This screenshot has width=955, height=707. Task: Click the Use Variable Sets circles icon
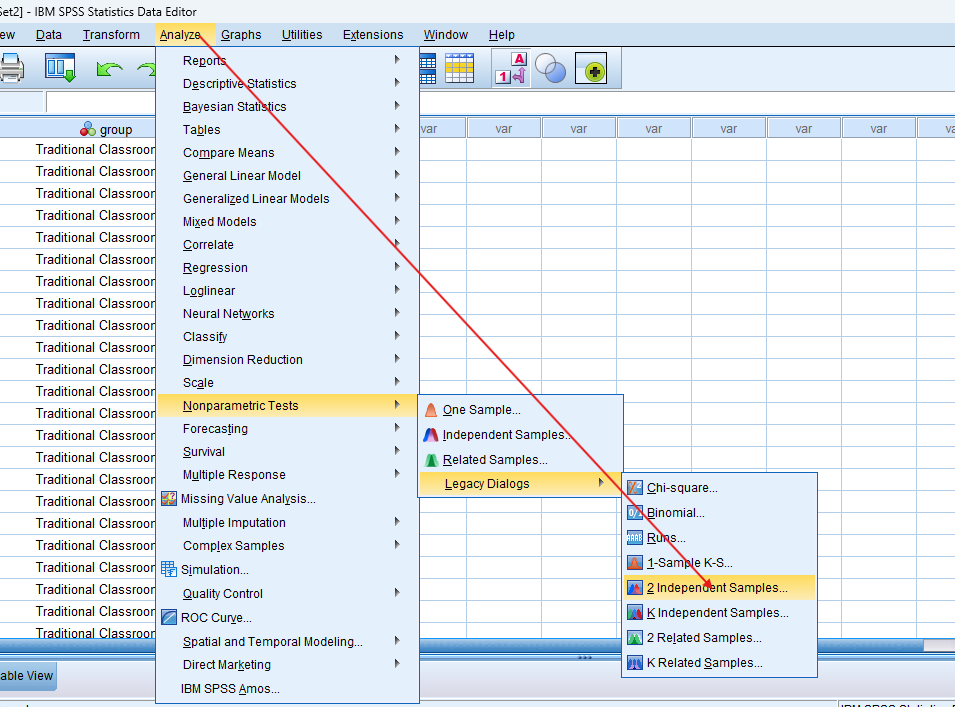(x=550, y=69)
